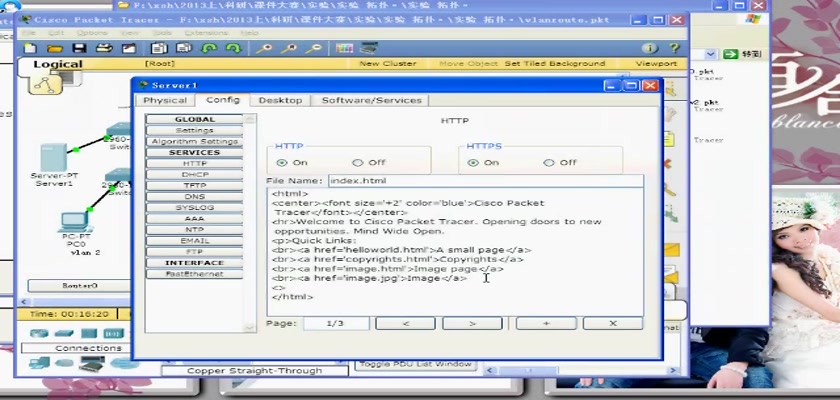Click the Print toolbar icon
The width and height of the screenshot is (840, 400).
point(104,48)
